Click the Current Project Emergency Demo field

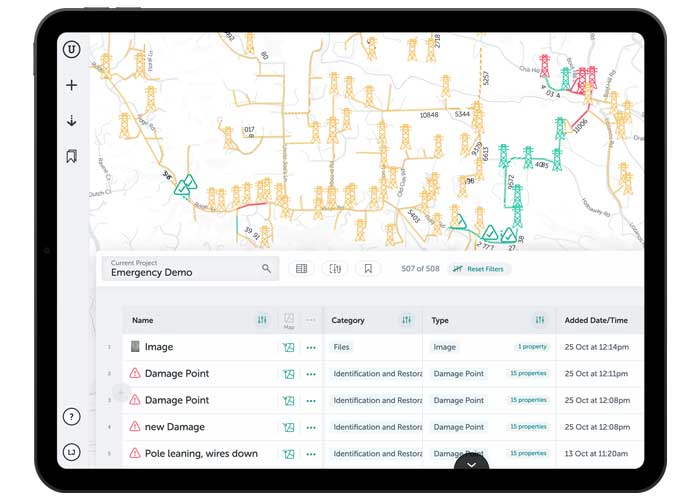point(190,268)
